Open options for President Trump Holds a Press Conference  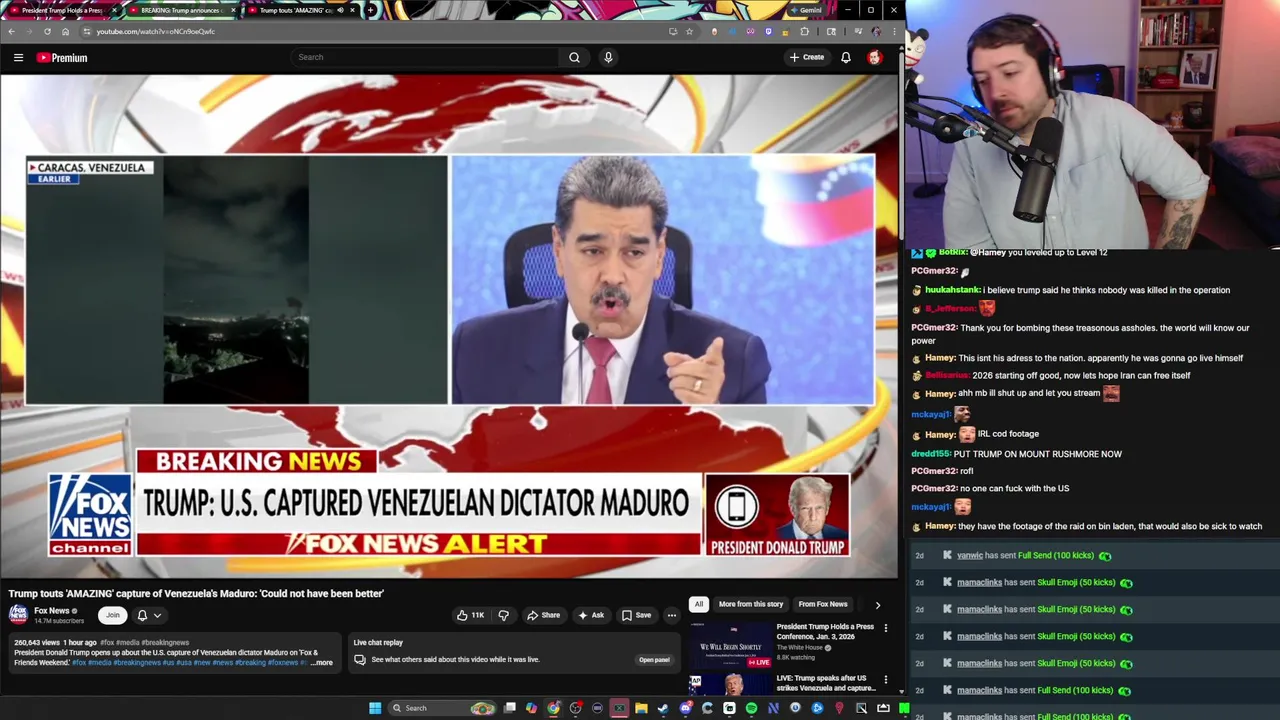point(885,629)
